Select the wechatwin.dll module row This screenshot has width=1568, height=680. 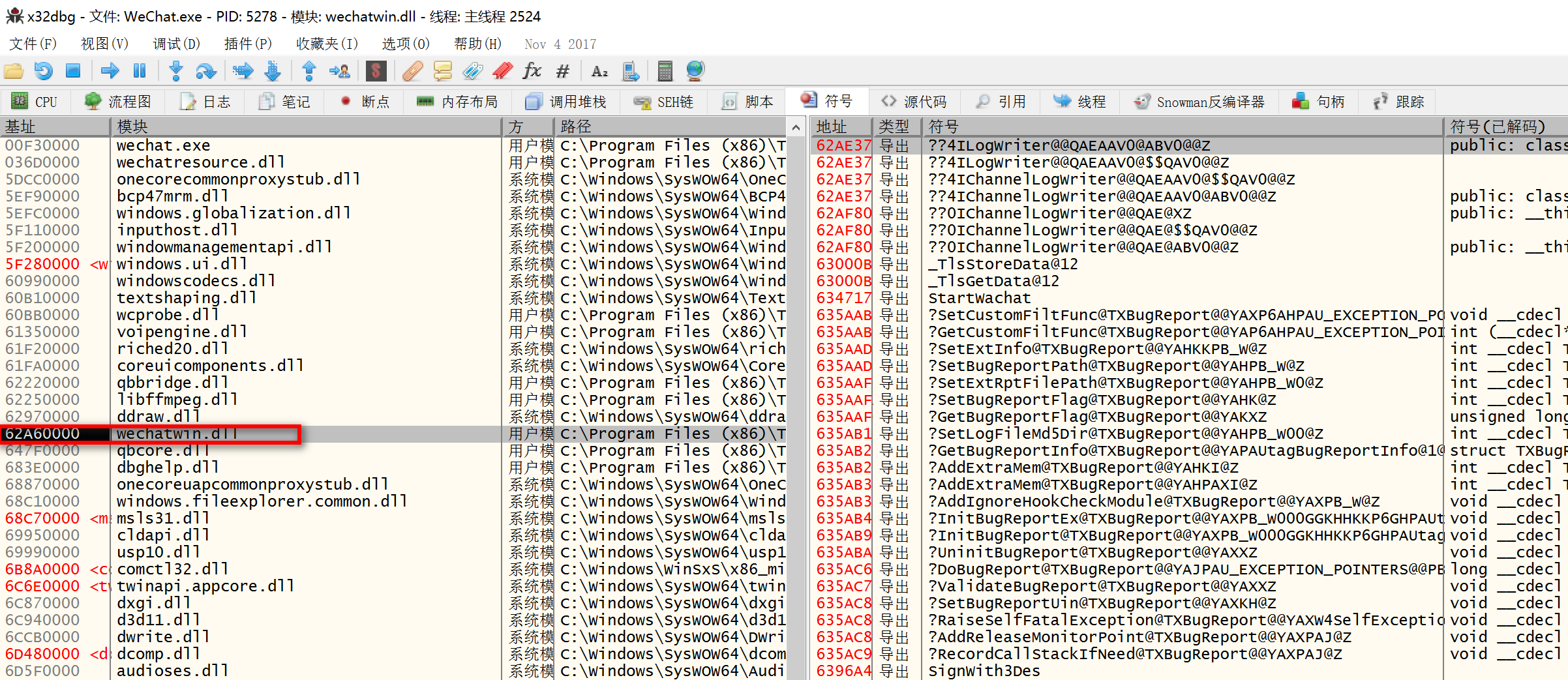[x=394, y=434]
